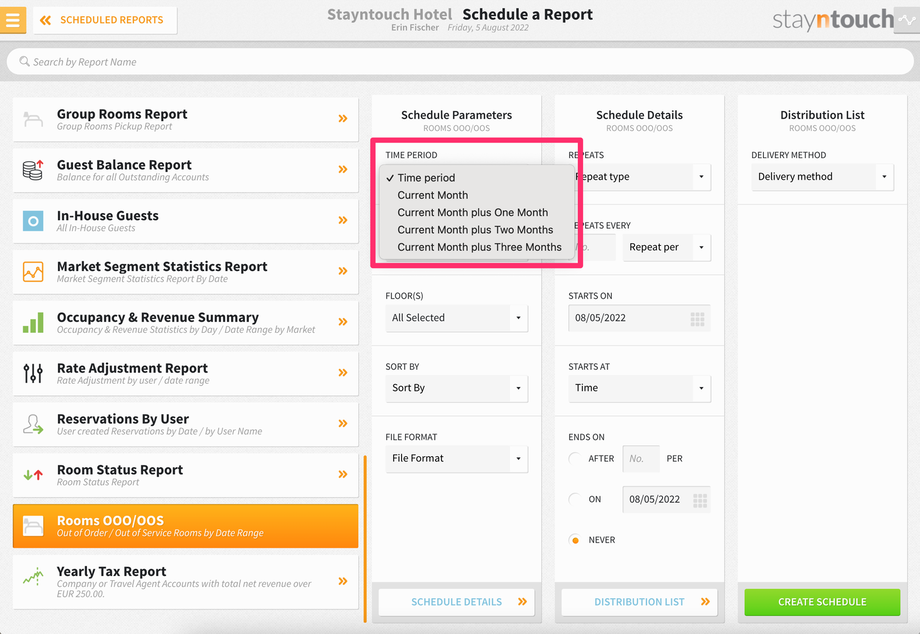Click the Schedule Details button
Image resolution: width=920 pixels, height=634 pixels.
tap(456, 602)
